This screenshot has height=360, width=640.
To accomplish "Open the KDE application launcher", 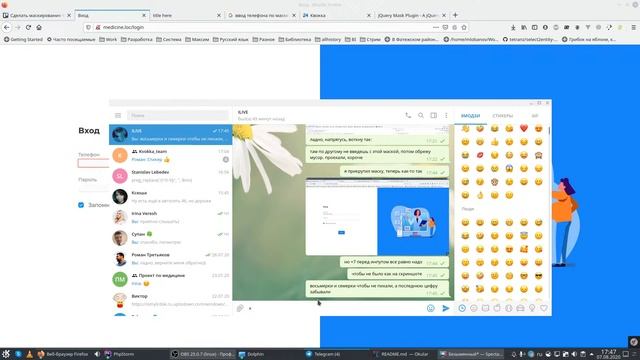I will tap(6, 354).
